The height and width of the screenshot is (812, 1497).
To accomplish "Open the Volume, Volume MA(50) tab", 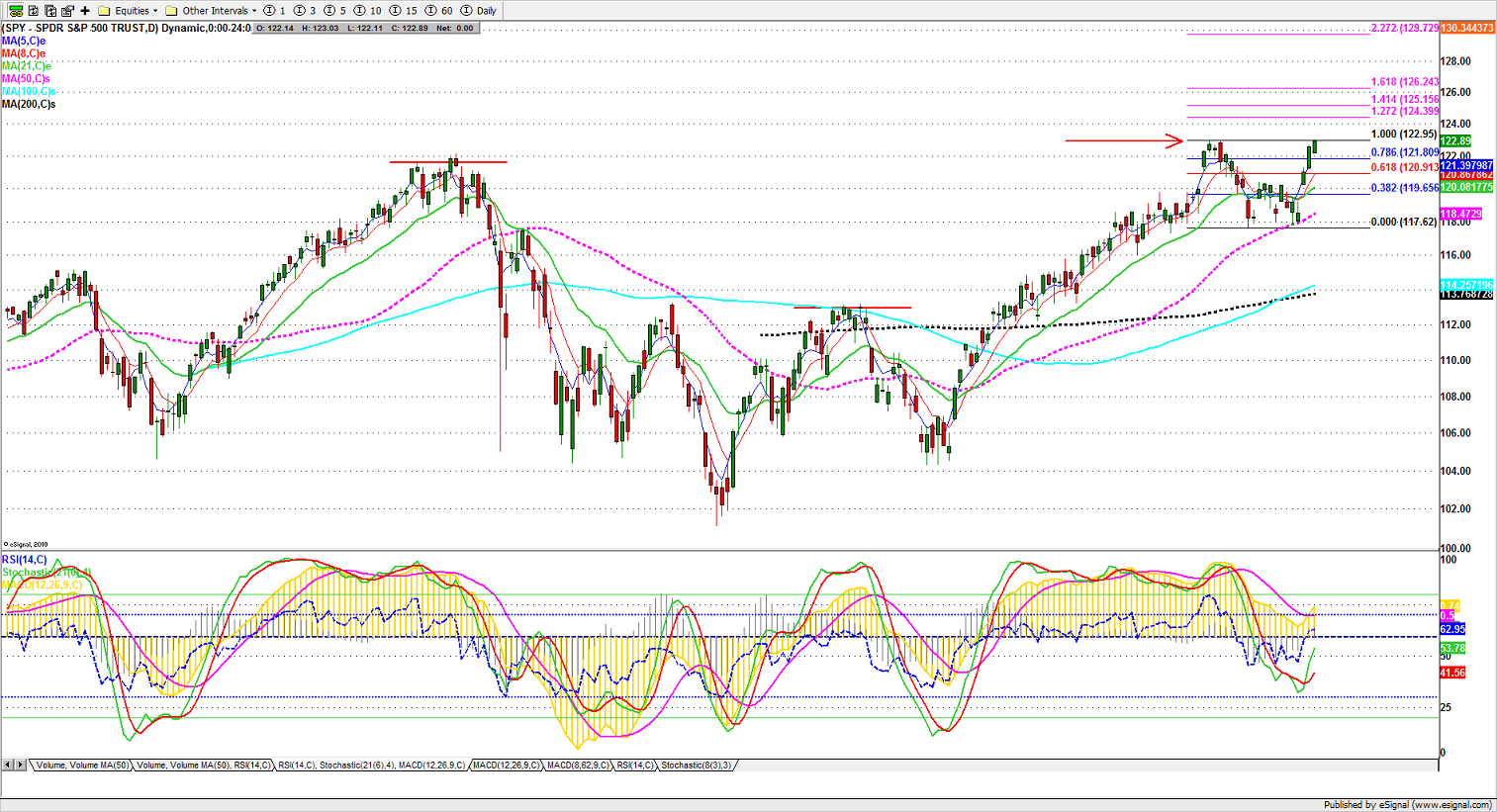I will pos(82,766).
